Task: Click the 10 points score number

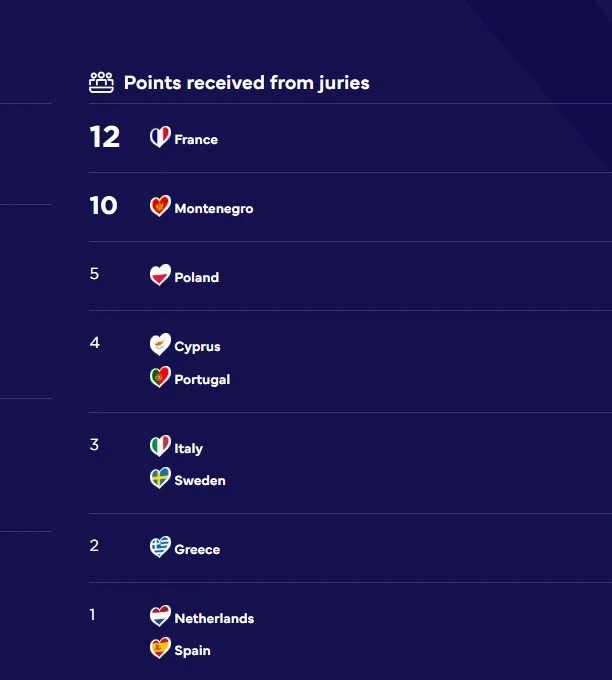Action: [104, 206]
